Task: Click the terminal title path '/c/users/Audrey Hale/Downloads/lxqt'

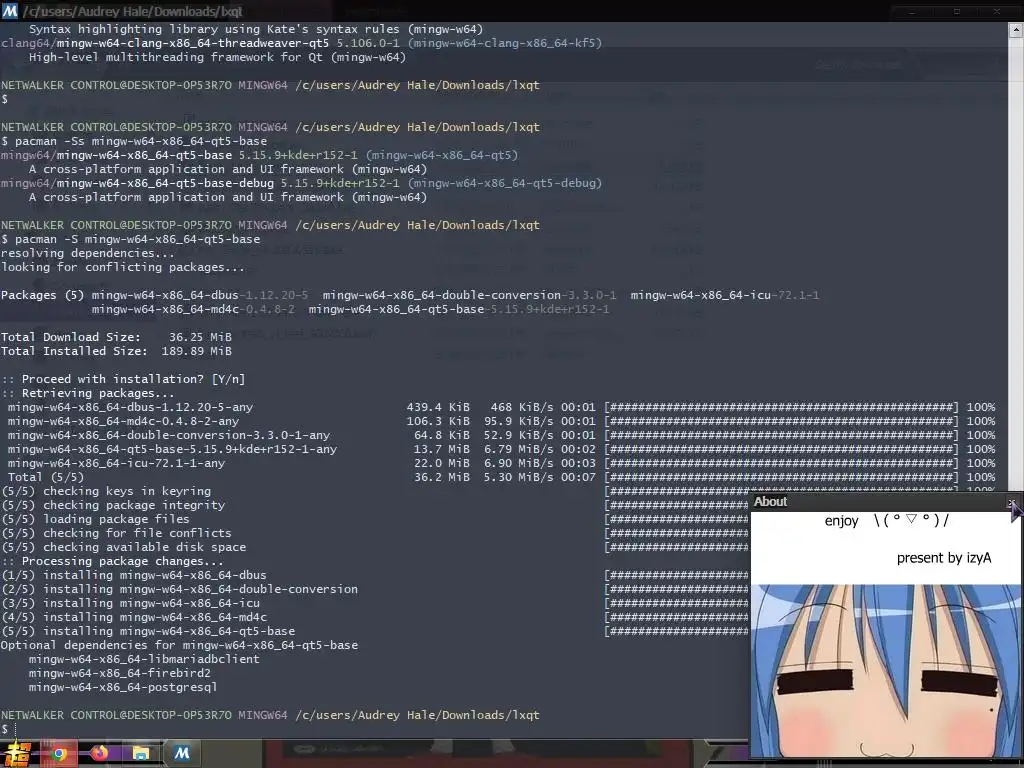Action: click(133, 11)
